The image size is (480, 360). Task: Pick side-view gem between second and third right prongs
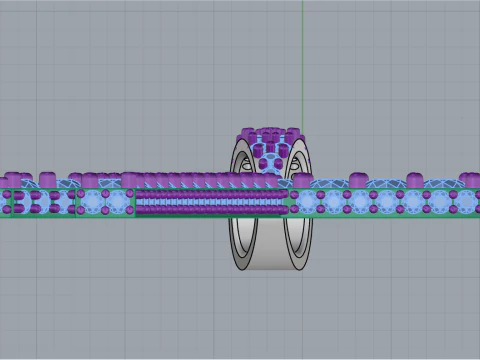click(387, 184)
